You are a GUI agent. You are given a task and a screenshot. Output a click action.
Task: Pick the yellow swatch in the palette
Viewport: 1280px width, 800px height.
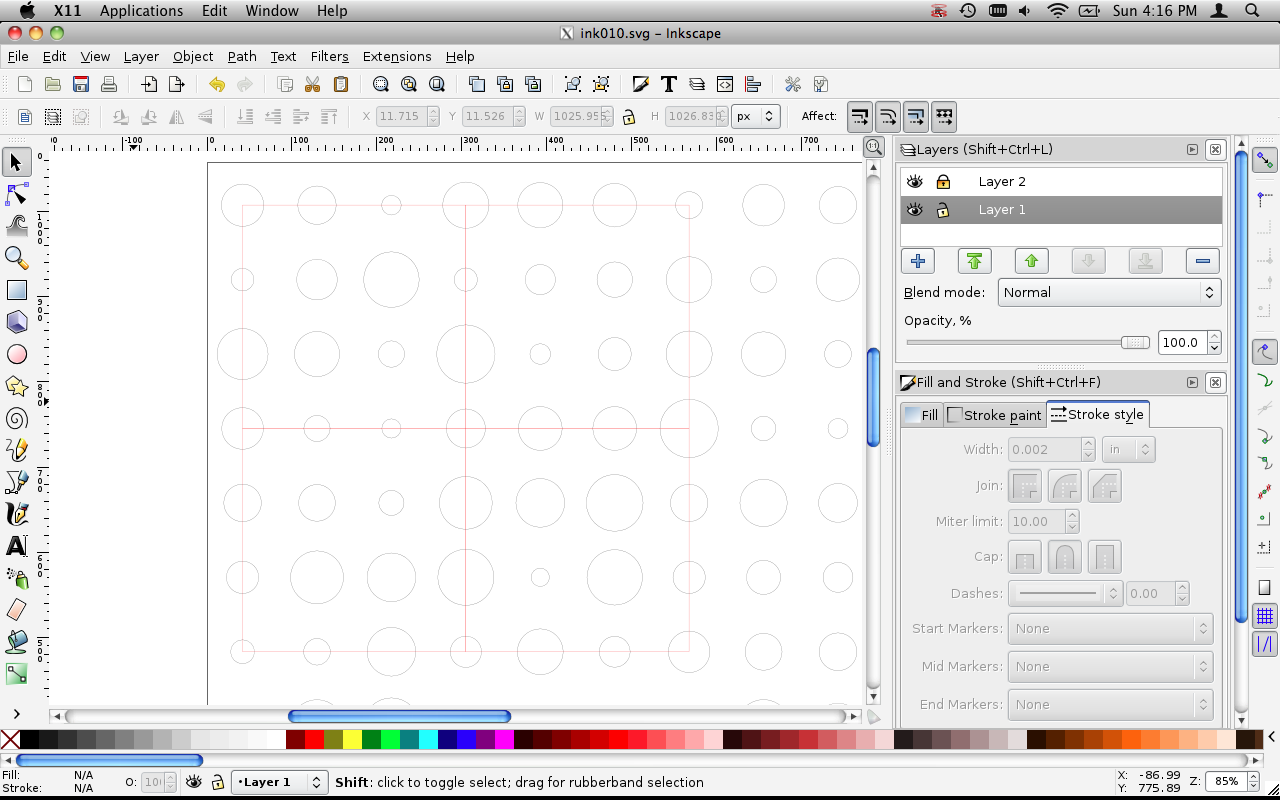pyautogui.click(x=352, y=740)
